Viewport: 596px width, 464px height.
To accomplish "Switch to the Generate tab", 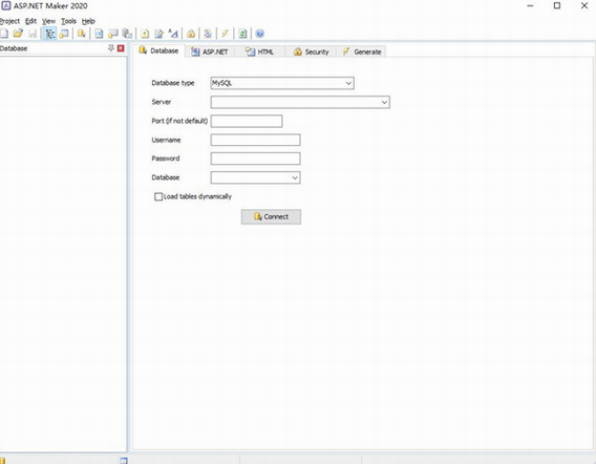I will [x=362, y=51].
